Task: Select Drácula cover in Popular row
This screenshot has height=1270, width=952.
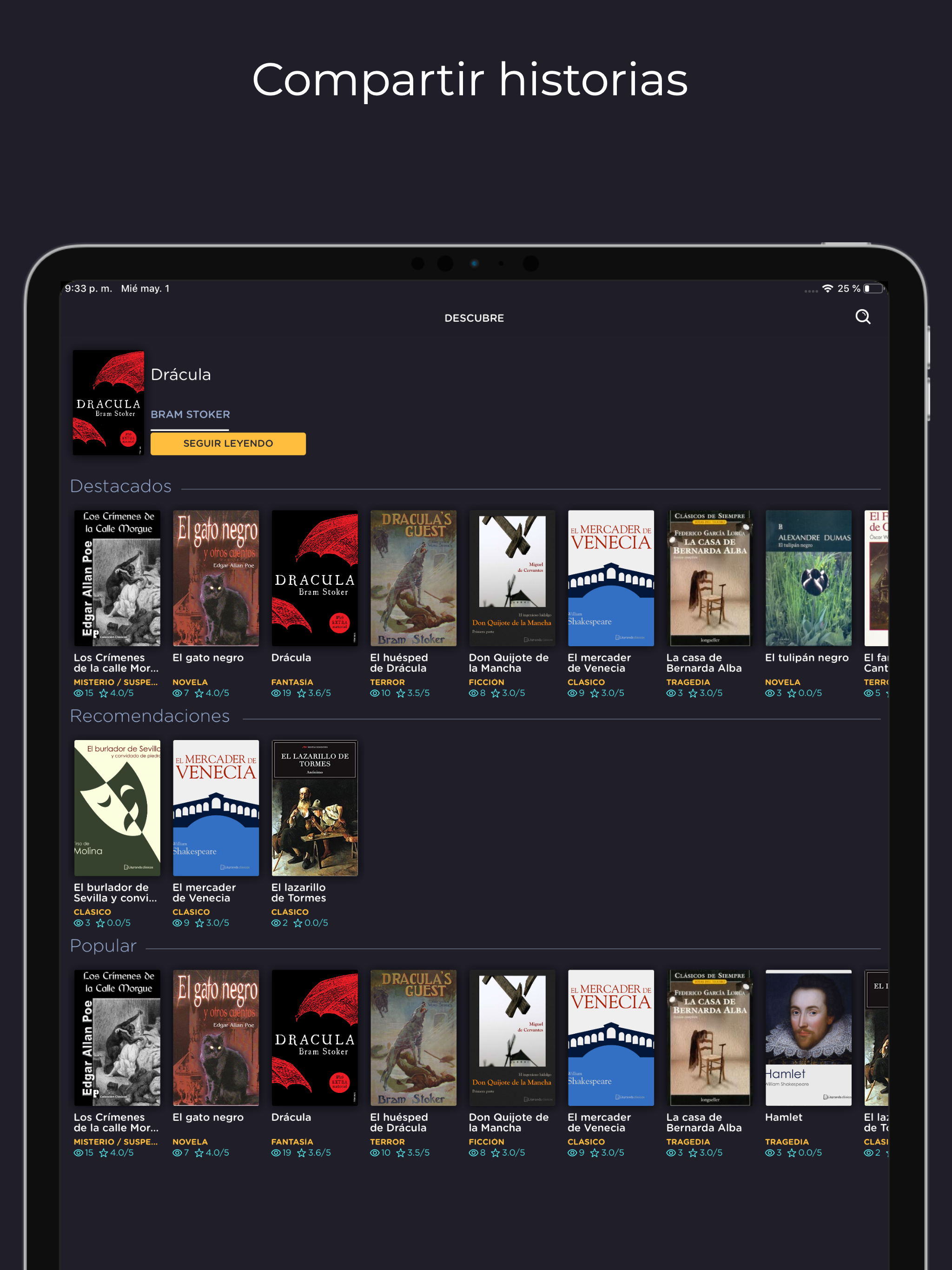Action: tap(315, 1038)
